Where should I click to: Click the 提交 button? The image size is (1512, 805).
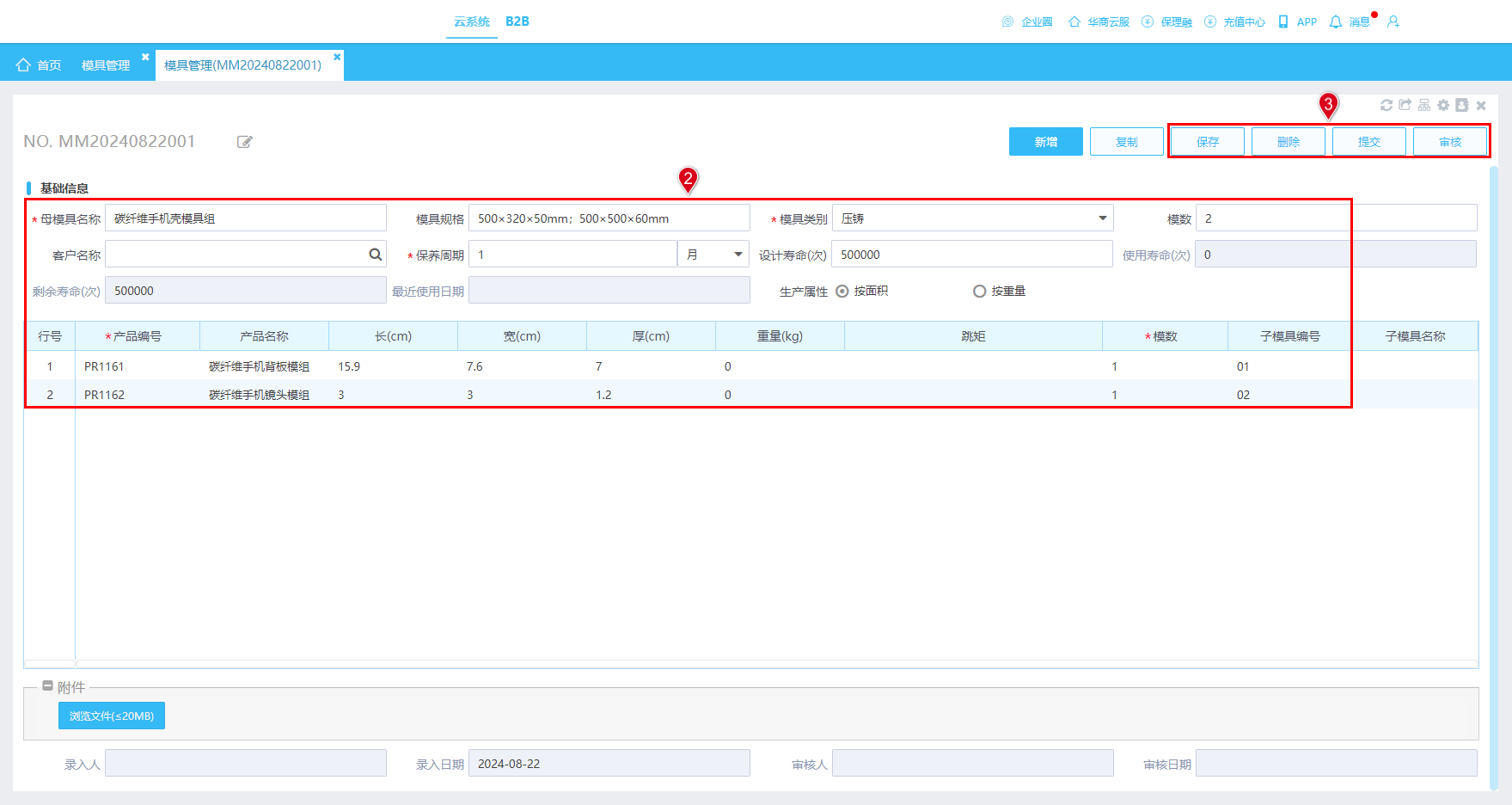[1369, 142]
